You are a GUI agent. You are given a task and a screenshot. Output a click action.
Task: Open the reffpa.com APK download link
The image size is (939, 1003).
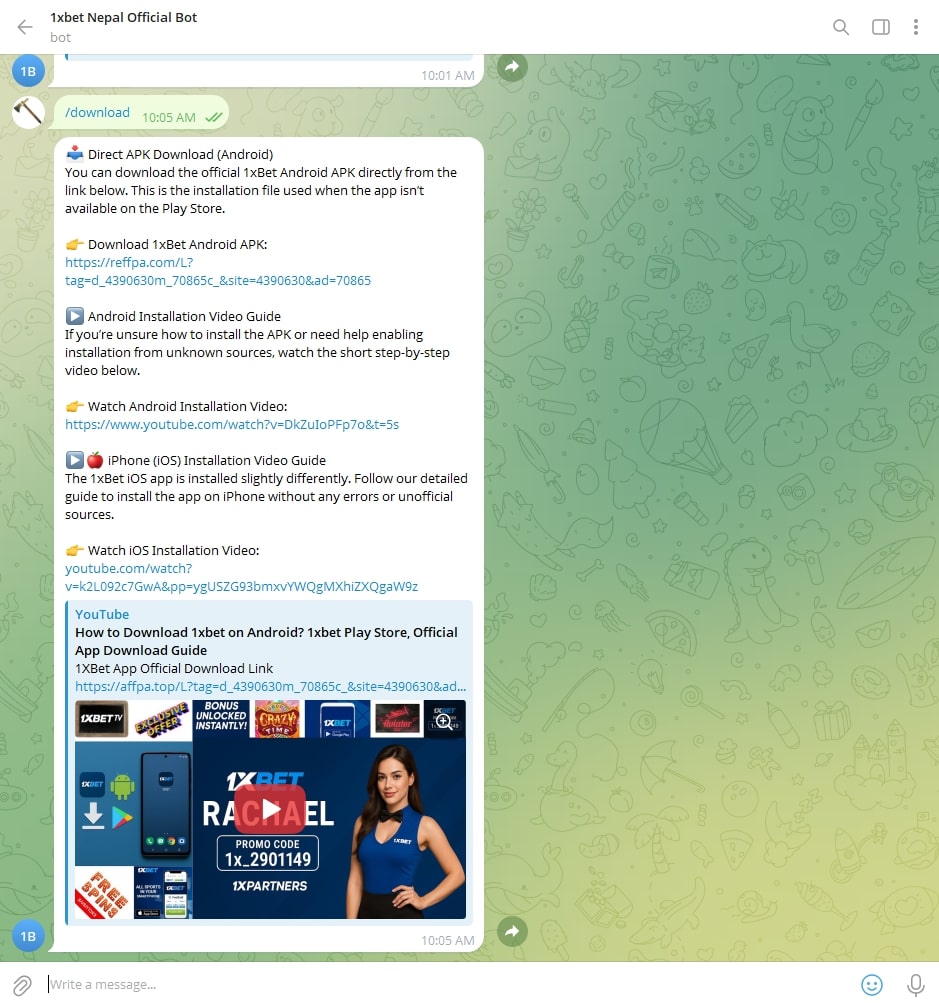[218, 271]
